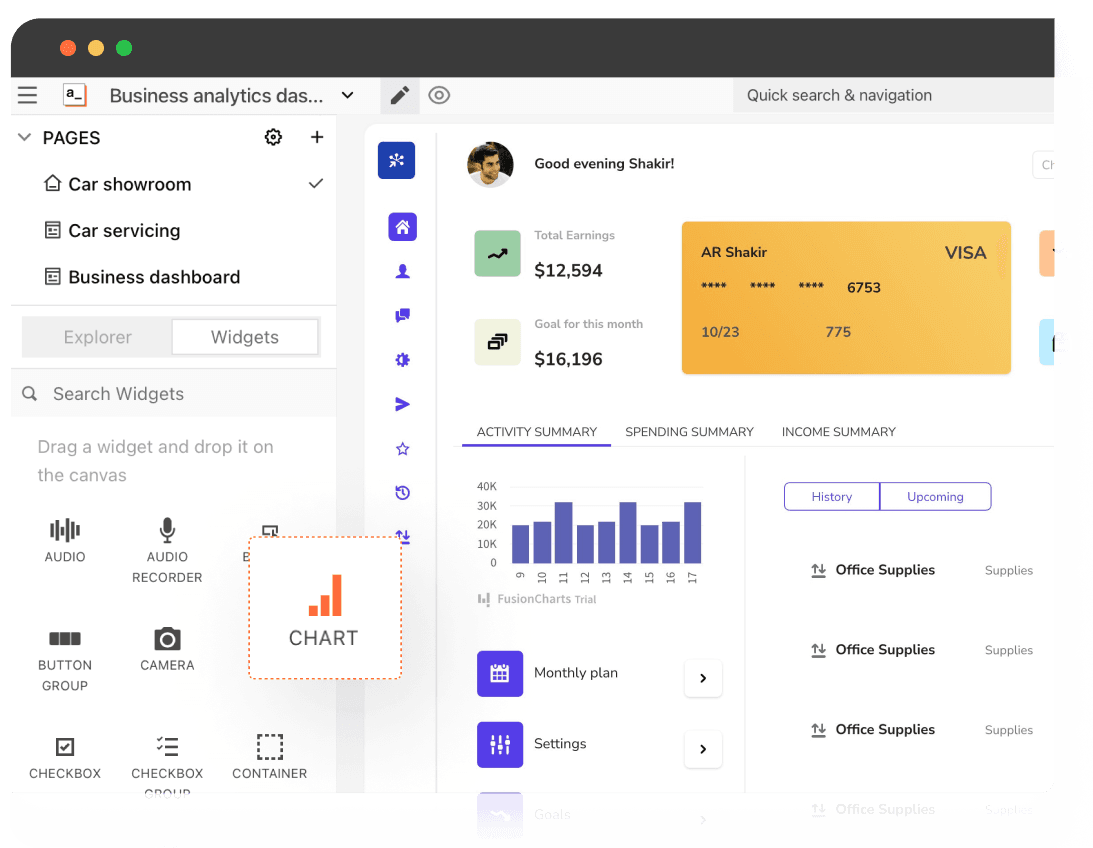Add a new page with plus icon
This screenshot has height=848, width=1093.
point(317,137)
